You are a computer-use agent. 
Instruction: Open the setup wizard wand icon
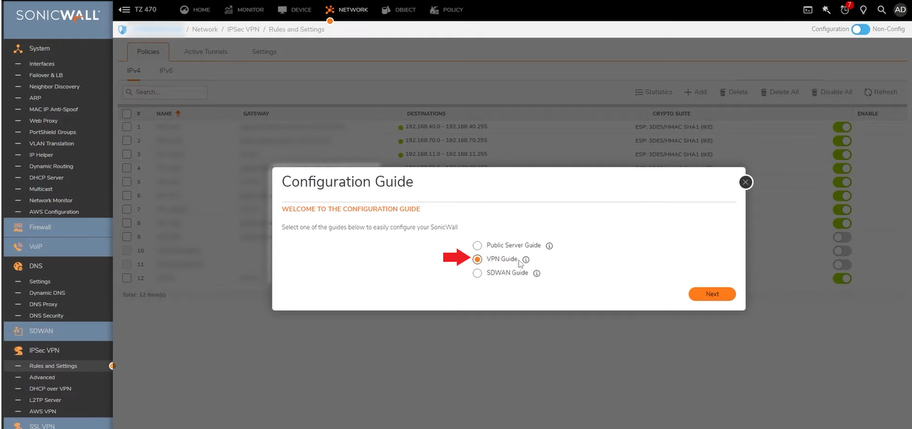click(x=826, y=10)
